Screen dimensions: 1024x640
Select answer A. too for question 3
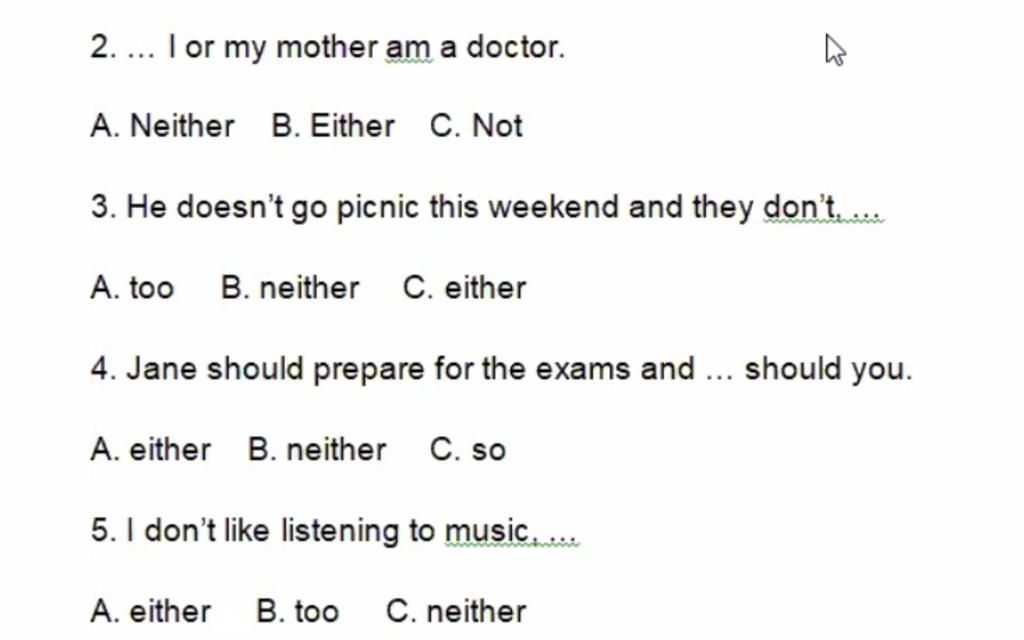tap(133, 288)
